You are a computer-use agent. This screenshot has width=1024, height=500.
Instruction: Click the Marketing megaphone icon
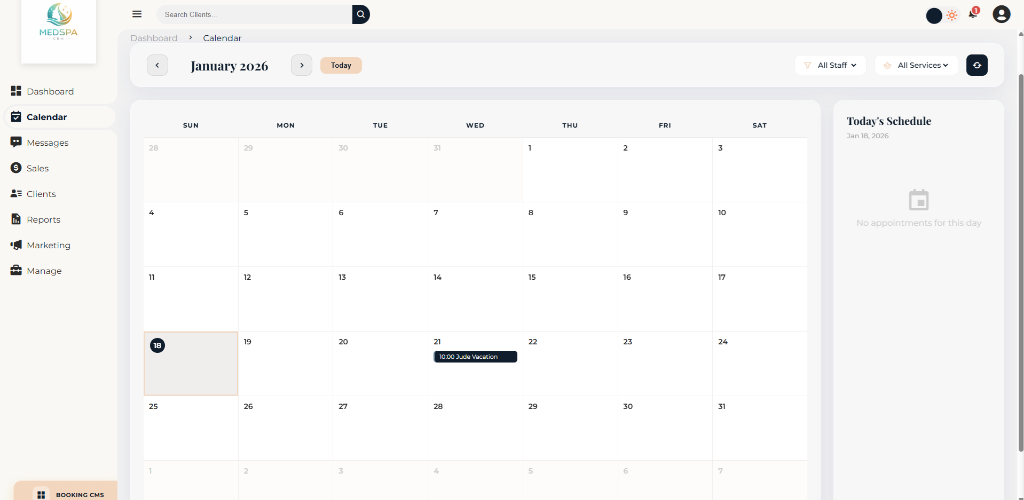click(x=16, y=245)
